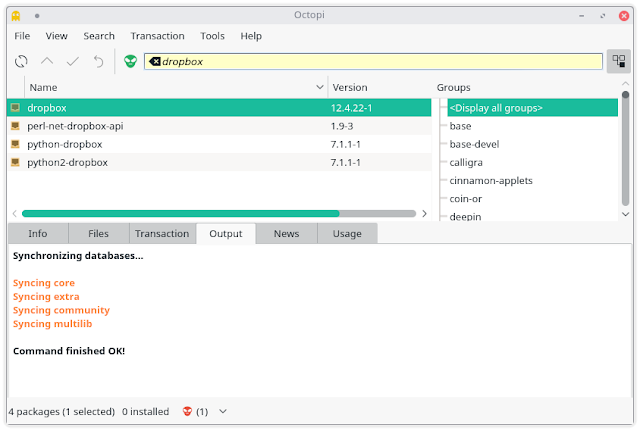Screen dimensions: 640x431
Task: Click the groups list vertical scrollbar
Action: point(625,149)
